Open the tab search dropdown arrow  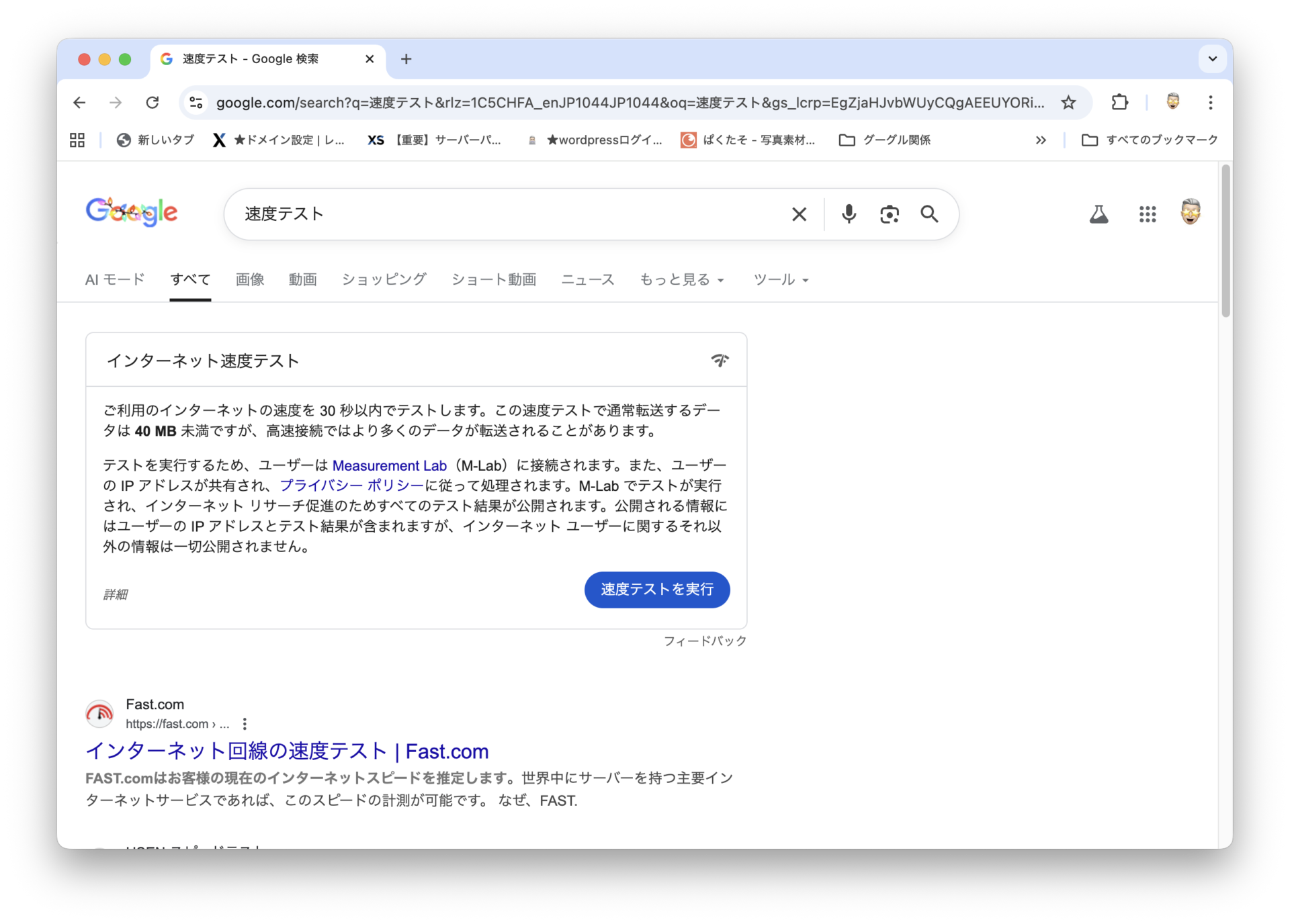click(1212, 59)
